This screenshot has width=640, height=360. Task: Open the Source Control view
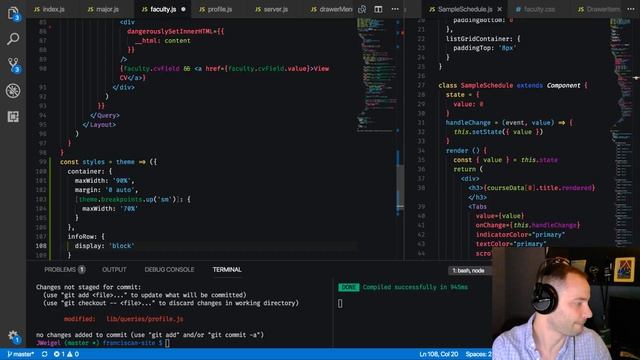13,65
